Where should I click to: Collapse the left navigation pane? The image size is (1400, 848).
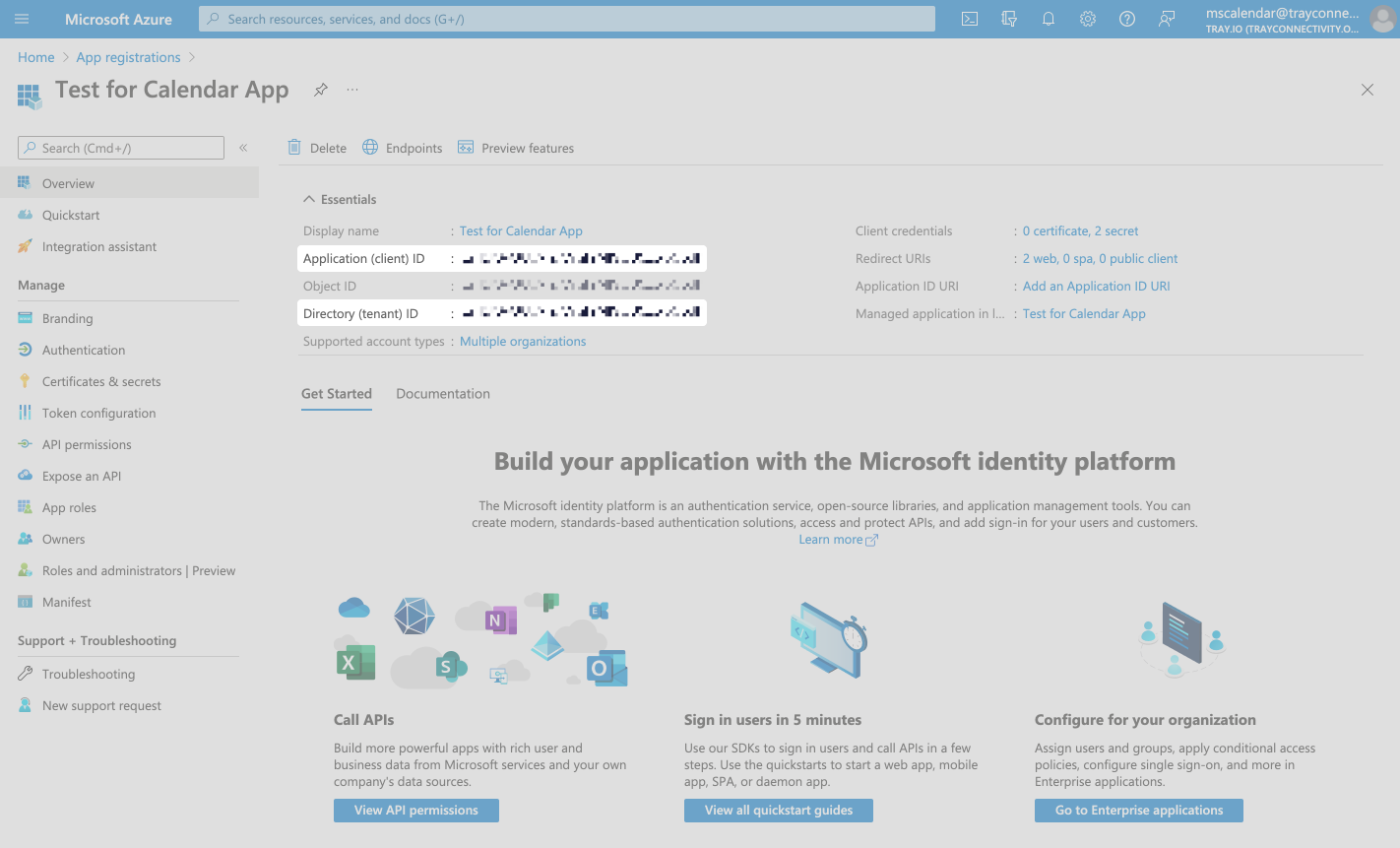click(x=243, y=147)
